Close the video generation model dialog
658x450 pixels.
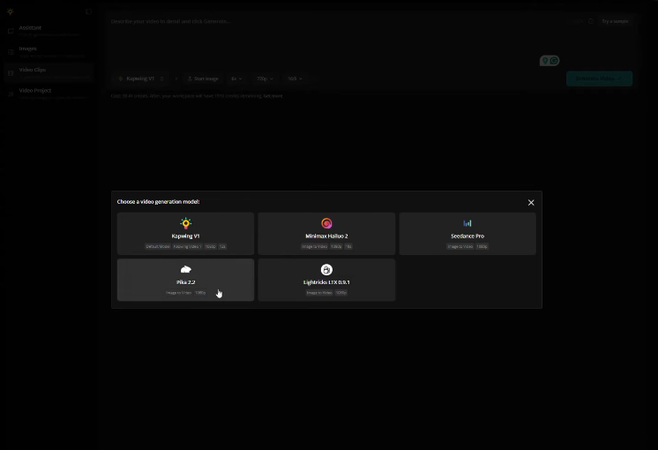point(531,203)
